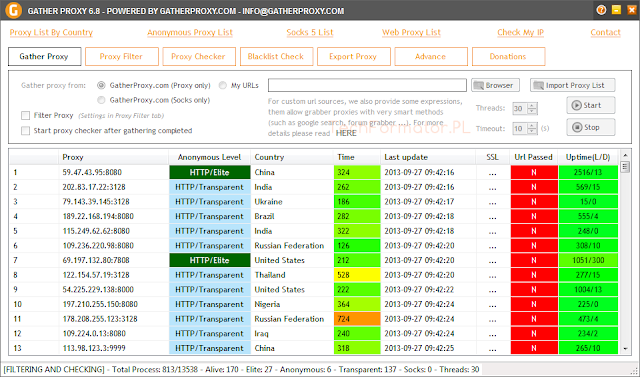
Task: Click the Browser button
Action: click(495, 85)
